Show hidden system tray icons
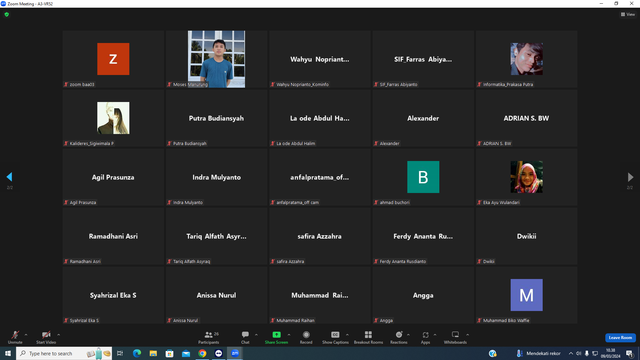Image resolution: width=640 pixels, height=360 pixels. pyautogui.click(x=571, y=353)
